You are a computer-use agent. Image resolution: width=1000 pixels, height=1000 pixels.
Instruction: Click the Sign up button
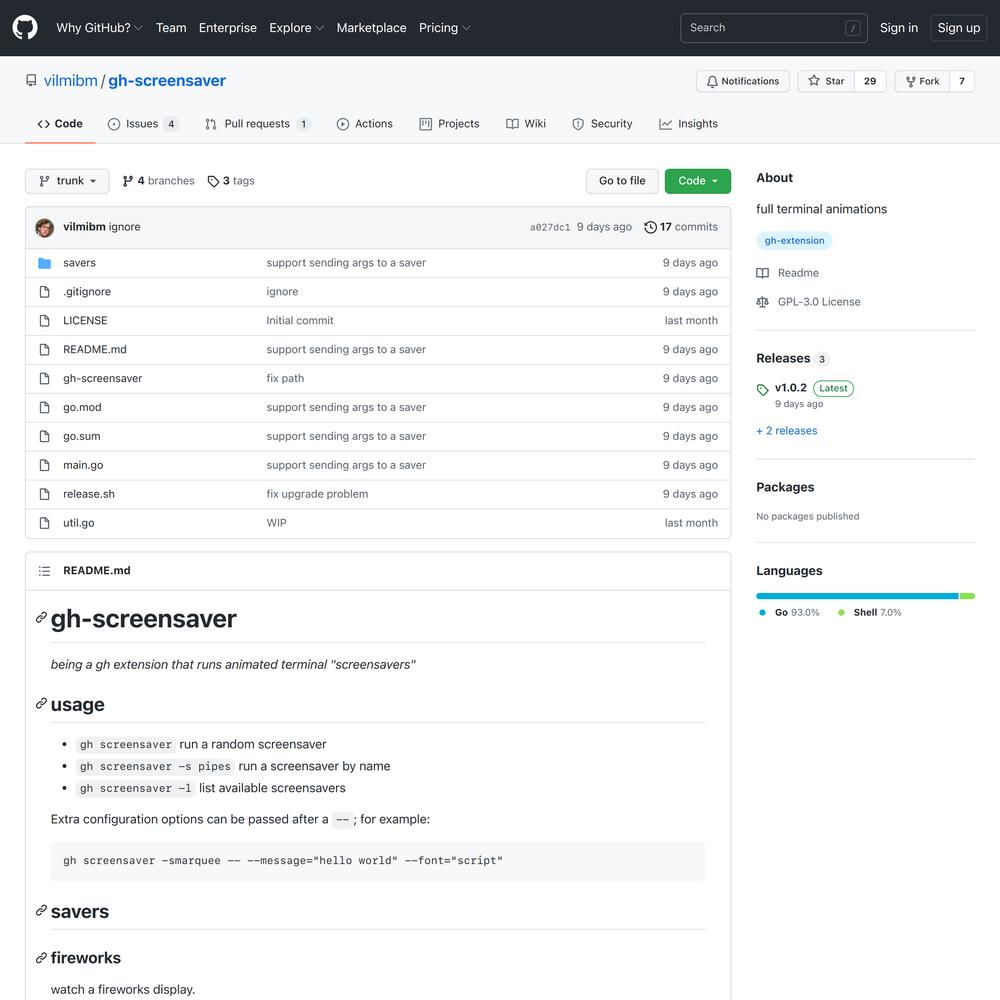tap(959, 28)
